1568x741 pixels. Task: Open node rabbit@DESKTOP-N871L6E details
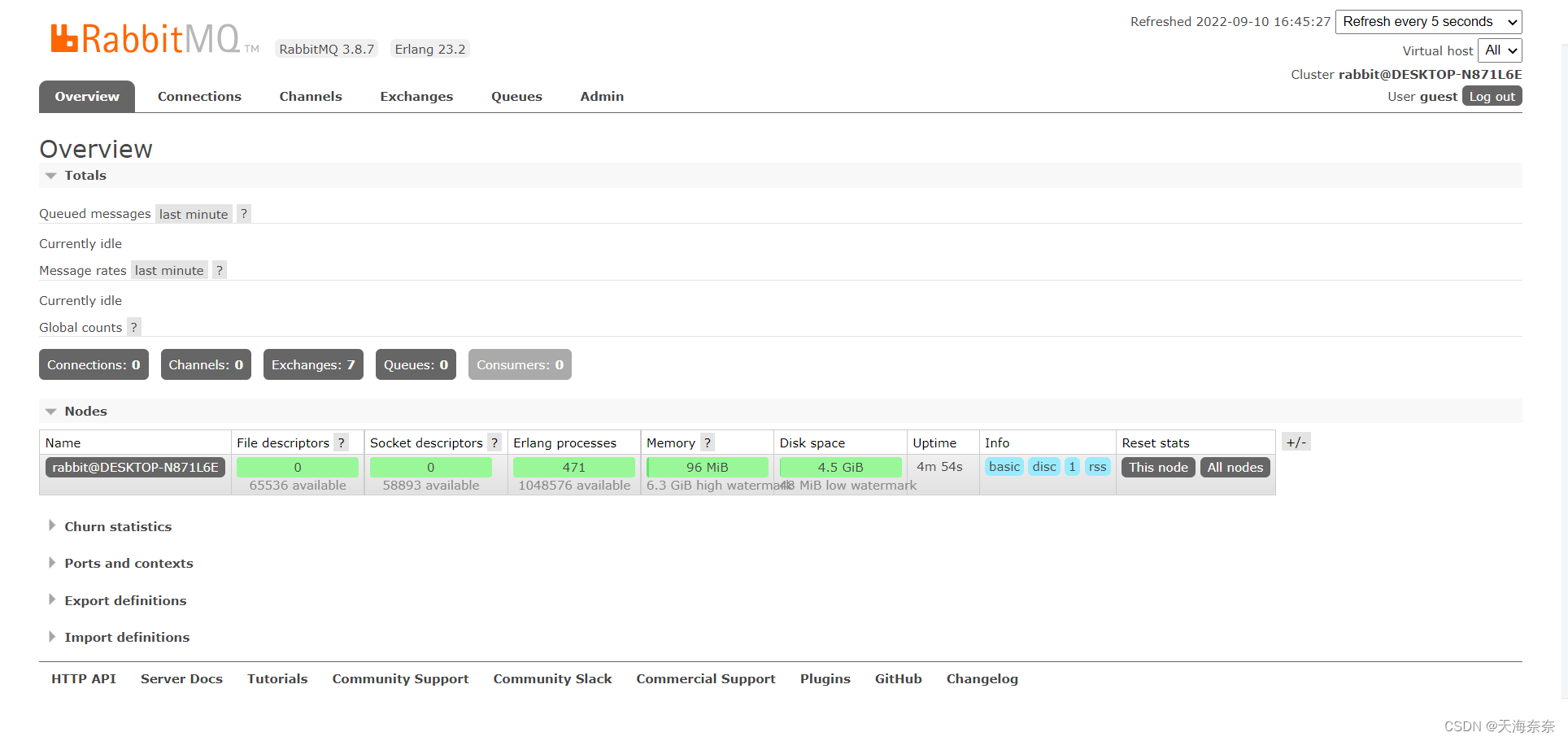click(x=135, y=467)
